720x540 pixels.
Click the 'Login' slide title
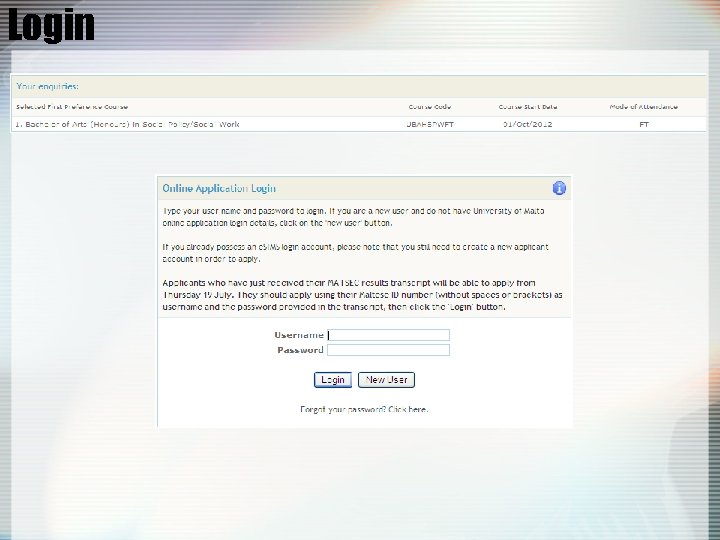coord(51,25)
